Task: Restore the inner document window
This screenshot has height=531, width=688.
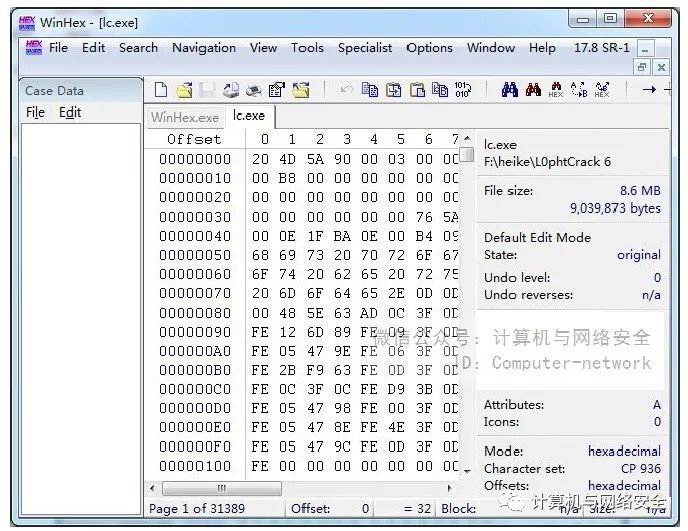Action: point(642,67)
